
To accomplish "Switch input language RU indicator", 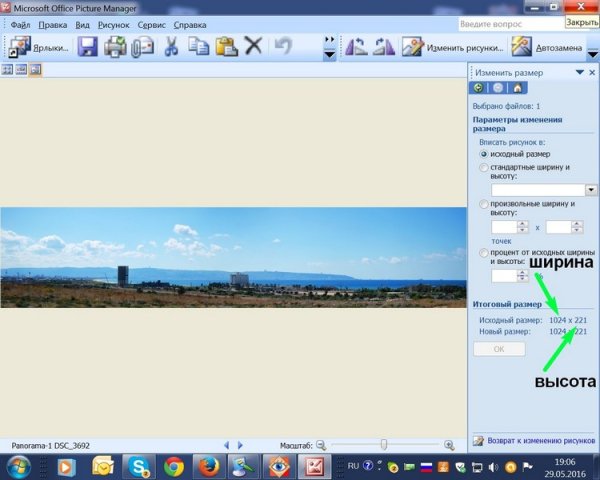I will click(353, 466).
